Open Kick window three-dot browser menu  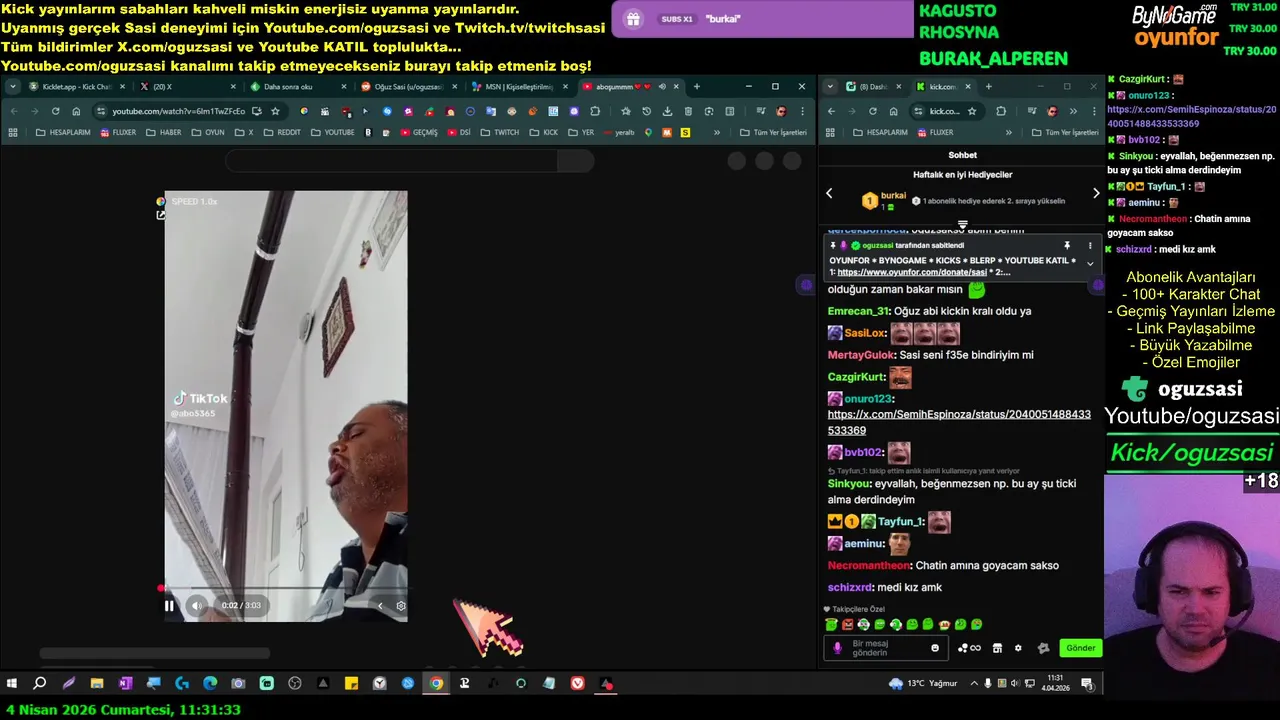pos(1093,111)
